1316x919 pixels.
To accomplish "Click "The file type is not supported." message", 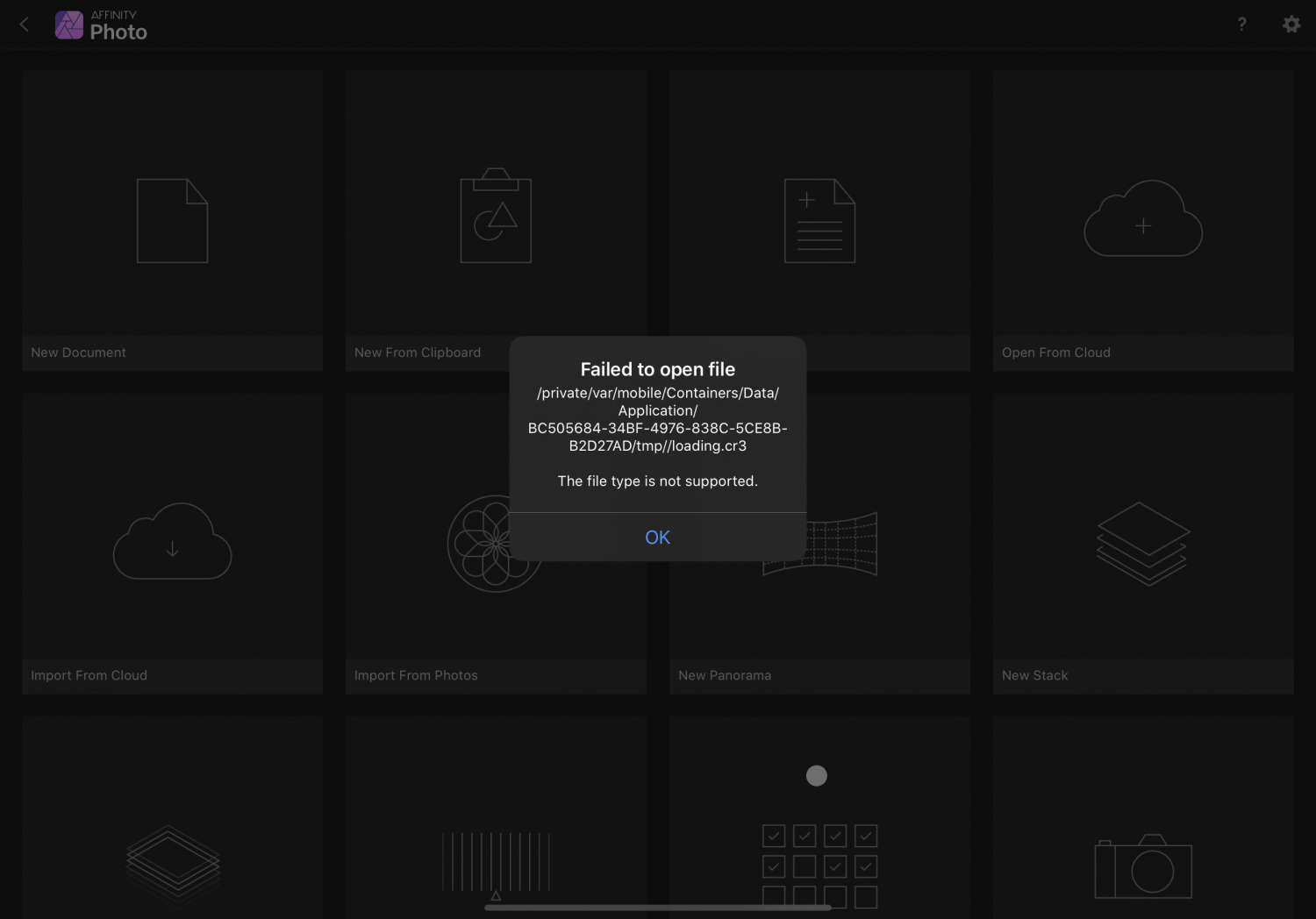I will tap(658, 481).
